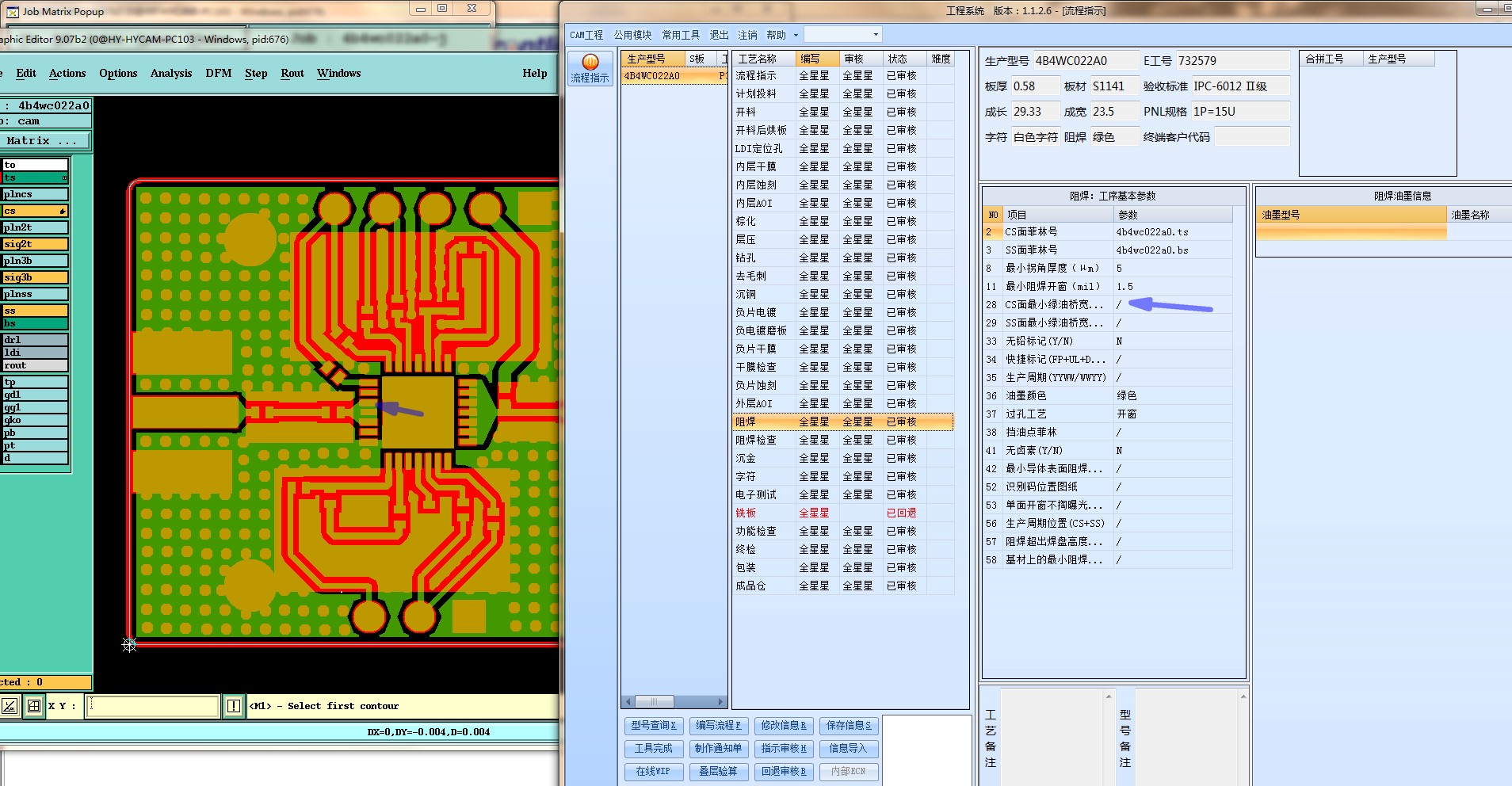Toggle display of the rout layer
1512x786 pixels.
pos(35,365)
